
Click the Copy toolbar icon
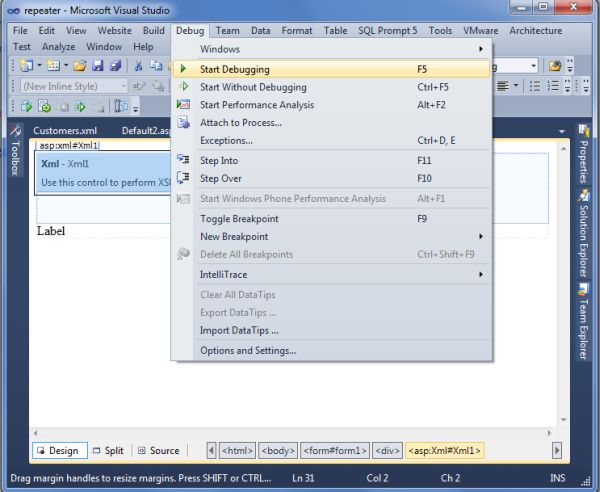pos(156,66)
